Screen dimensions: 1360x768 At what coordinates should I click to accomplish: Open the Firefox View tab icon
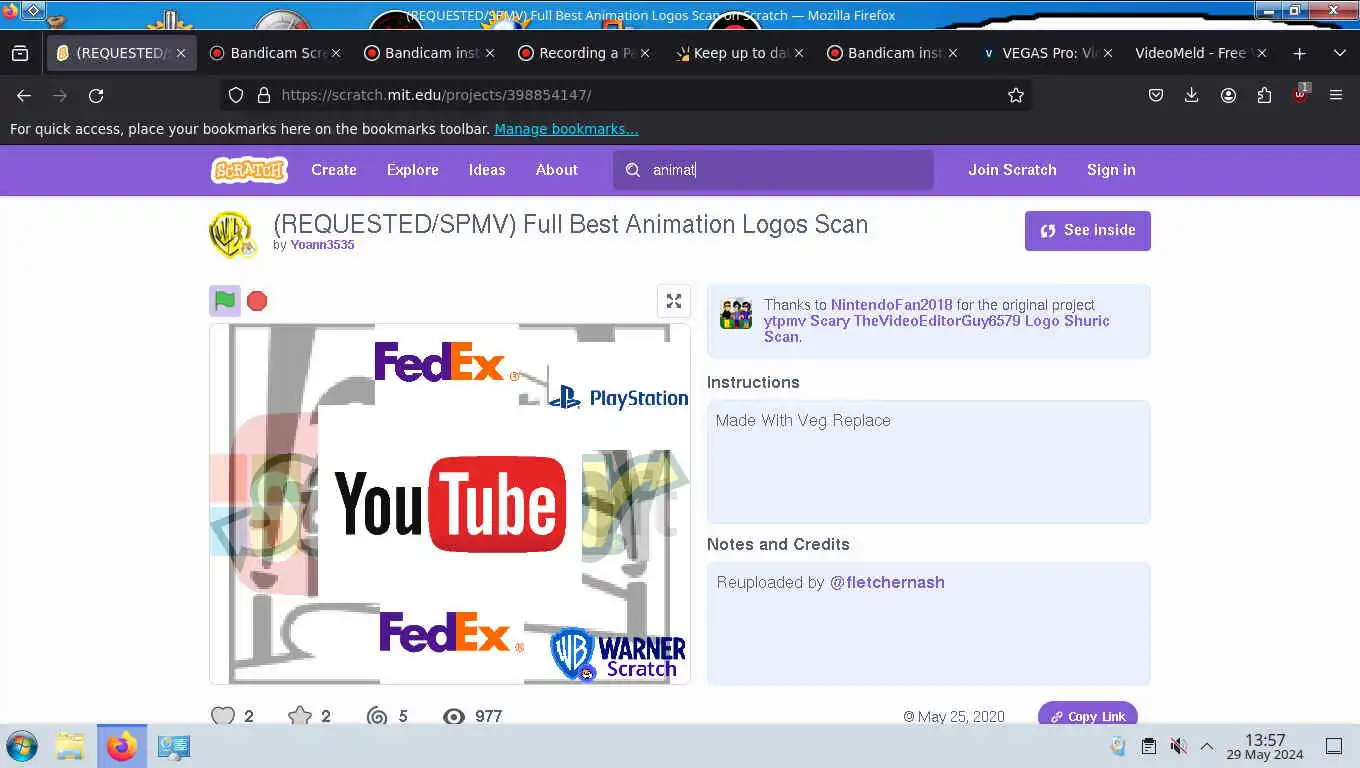pos(20,53)
